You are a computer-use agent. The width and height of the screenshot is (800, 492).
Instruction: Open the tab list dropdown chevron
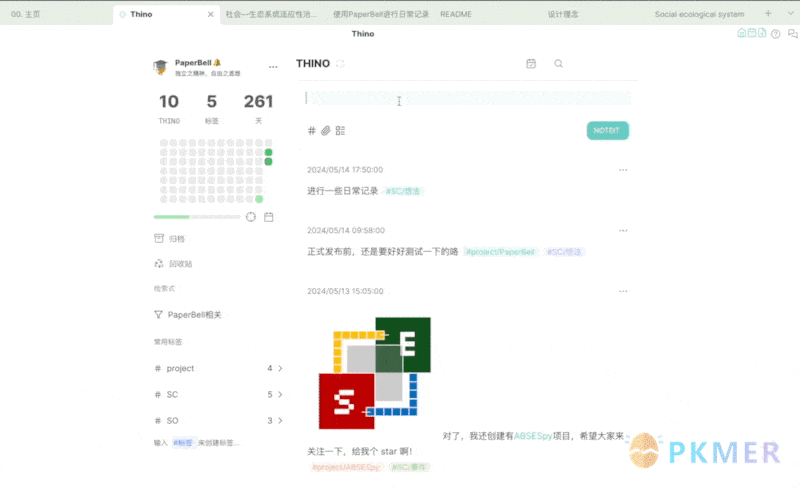pos(791,13)
